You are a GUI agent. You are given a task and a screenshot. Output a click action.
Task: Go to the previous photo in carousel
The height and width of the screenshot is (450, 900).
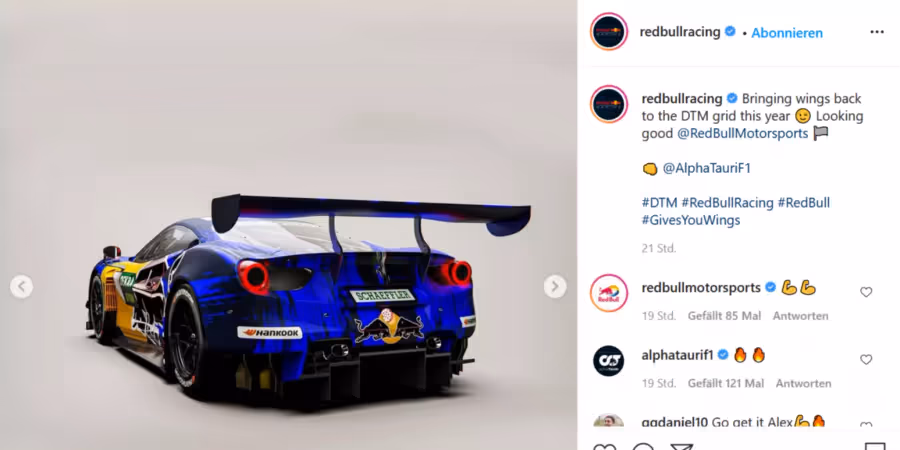[21, 286]
